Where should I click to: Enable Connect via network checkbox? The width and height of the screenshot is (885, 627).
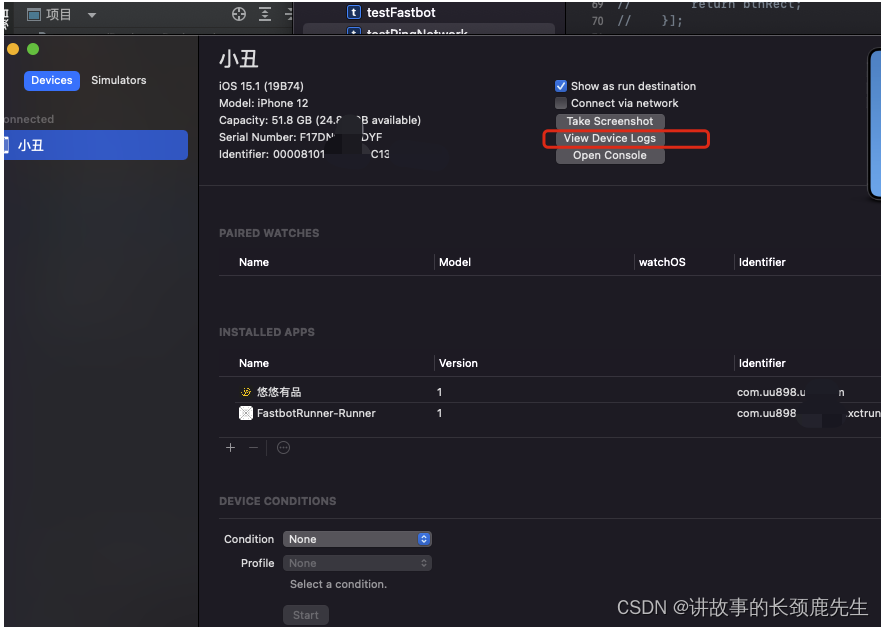(560, 103)
